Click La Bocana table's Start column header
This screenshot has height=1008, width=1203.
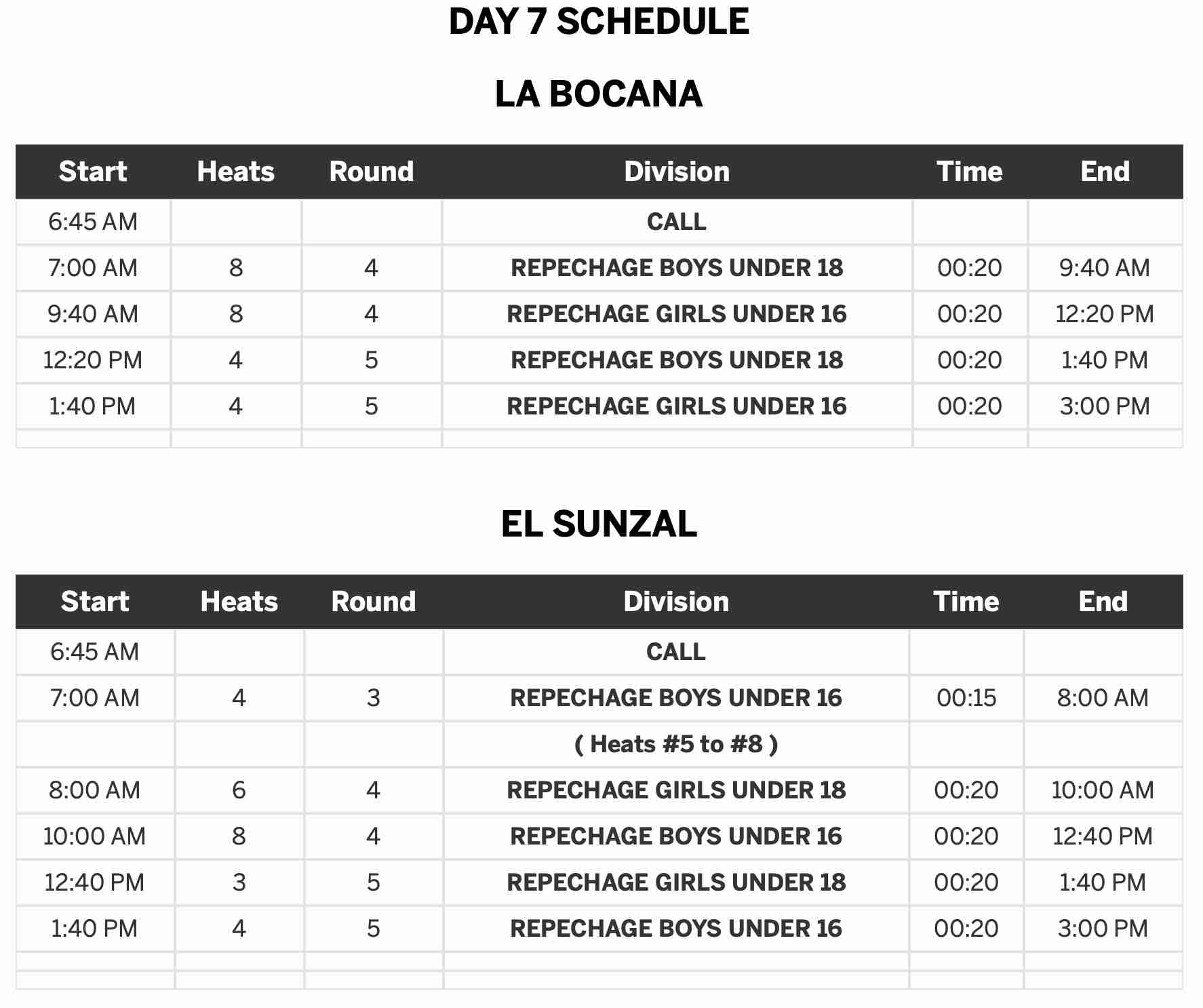(x=93, y=172)
